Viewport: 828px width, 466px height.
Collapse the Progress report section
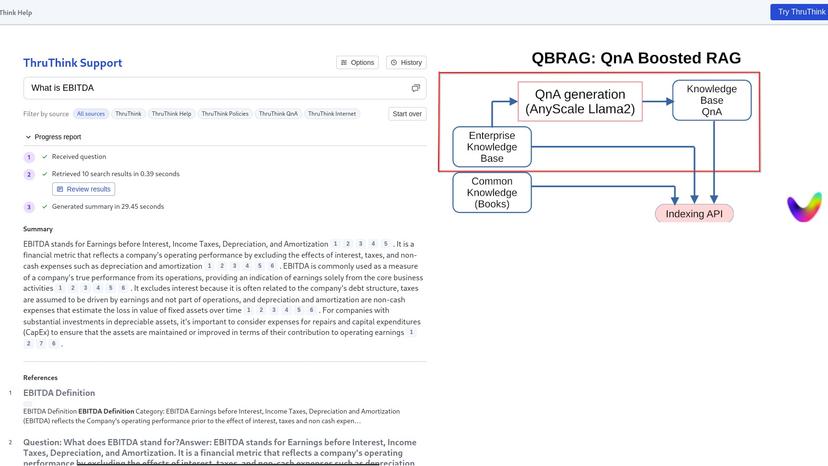[28, 137]
